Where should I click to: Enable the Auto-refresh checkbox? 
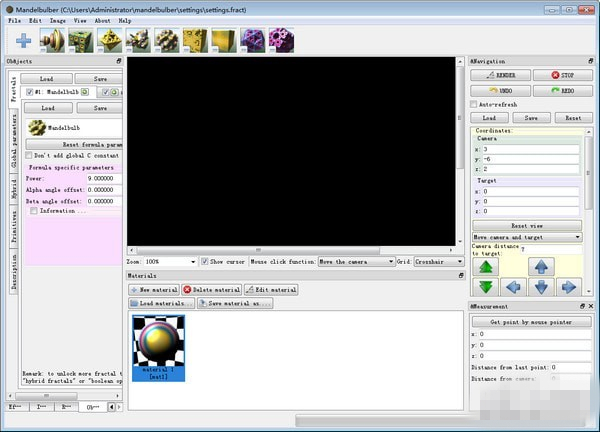pyautogui.click(x=475, y=104)
